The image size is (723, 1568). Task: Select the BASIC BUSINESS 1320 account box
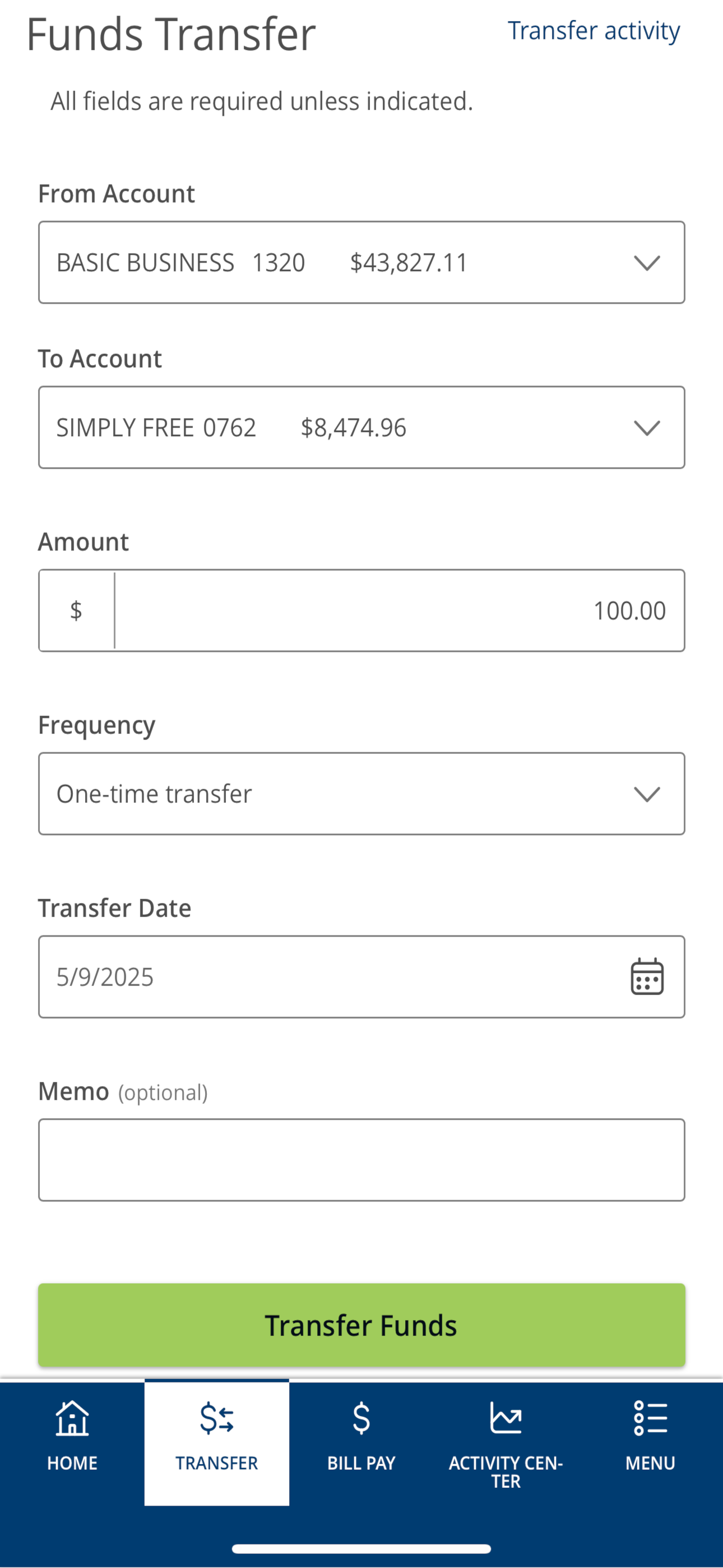click(361, 262)
